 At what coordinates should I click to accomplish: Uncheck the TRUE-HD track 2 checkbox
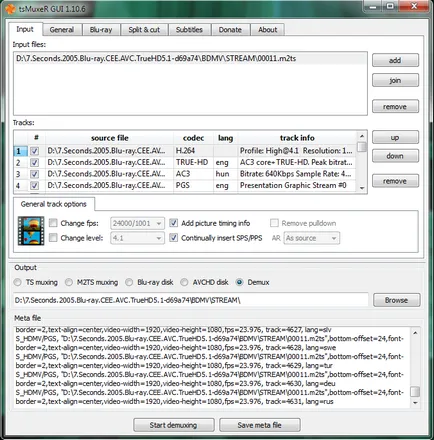pos(34,163)
